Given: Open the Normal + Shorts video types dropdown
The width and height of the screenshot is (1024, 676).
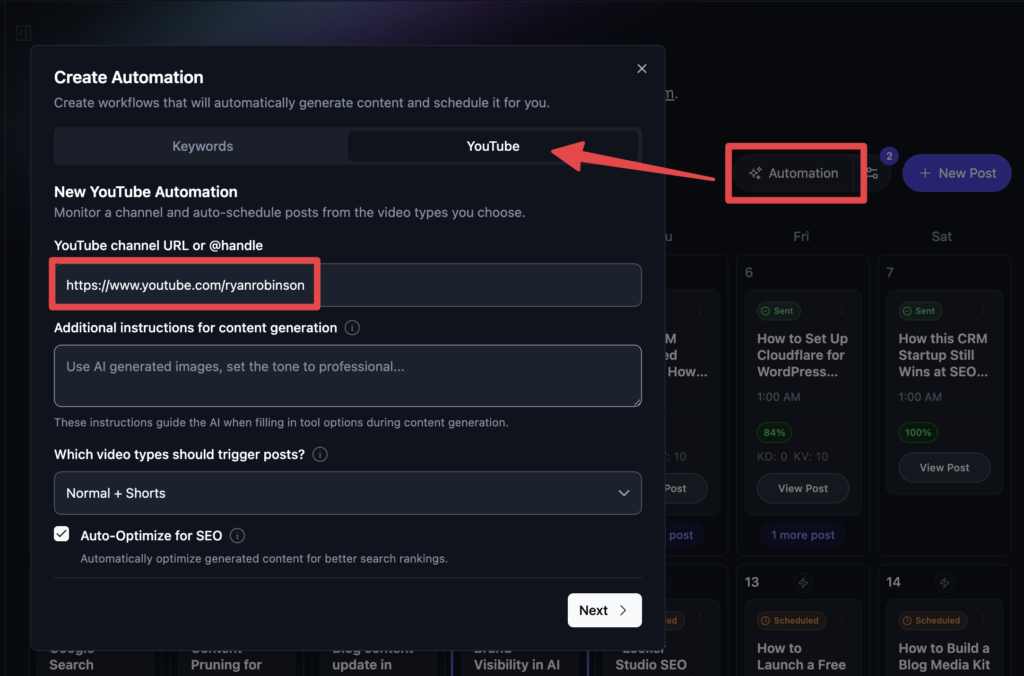Looking at the screenshot, I should pyautogui.click(x=347, y=493).
